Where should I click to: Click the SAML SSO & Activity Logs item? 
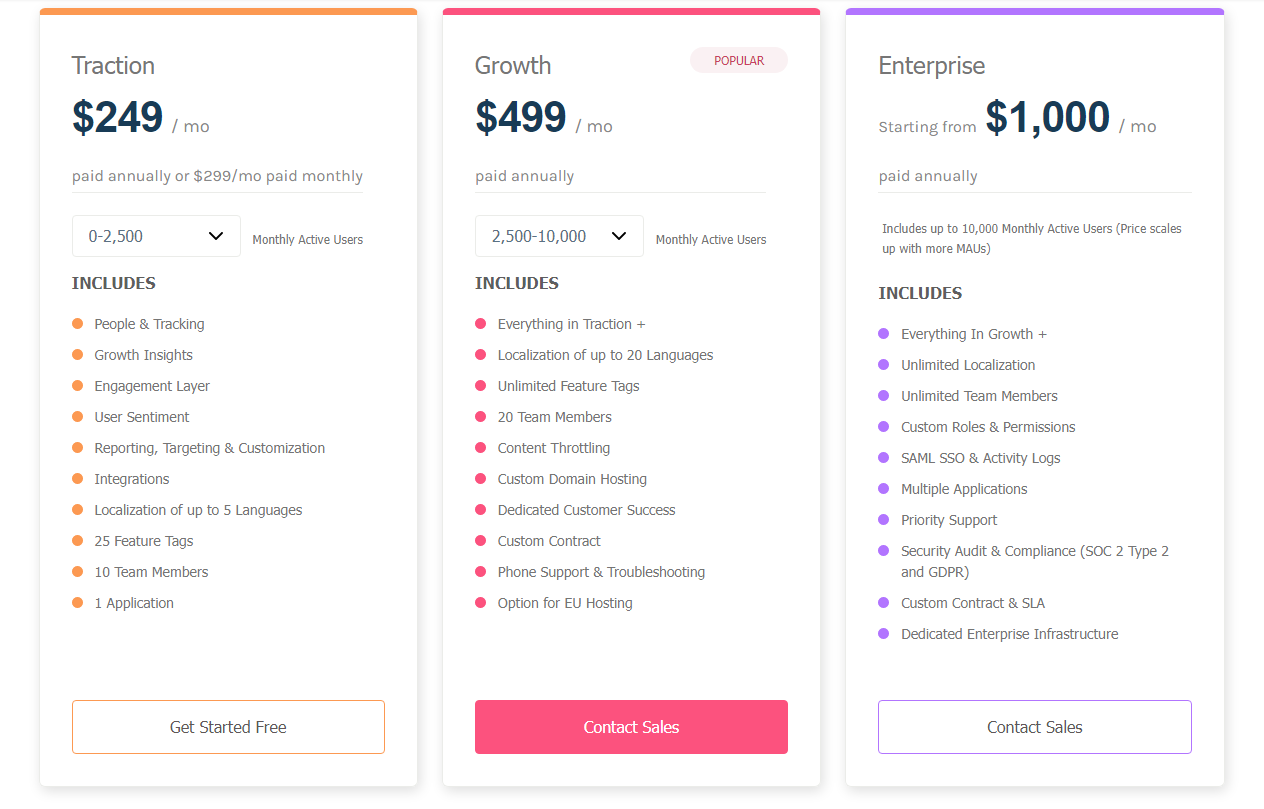[980, 458]
